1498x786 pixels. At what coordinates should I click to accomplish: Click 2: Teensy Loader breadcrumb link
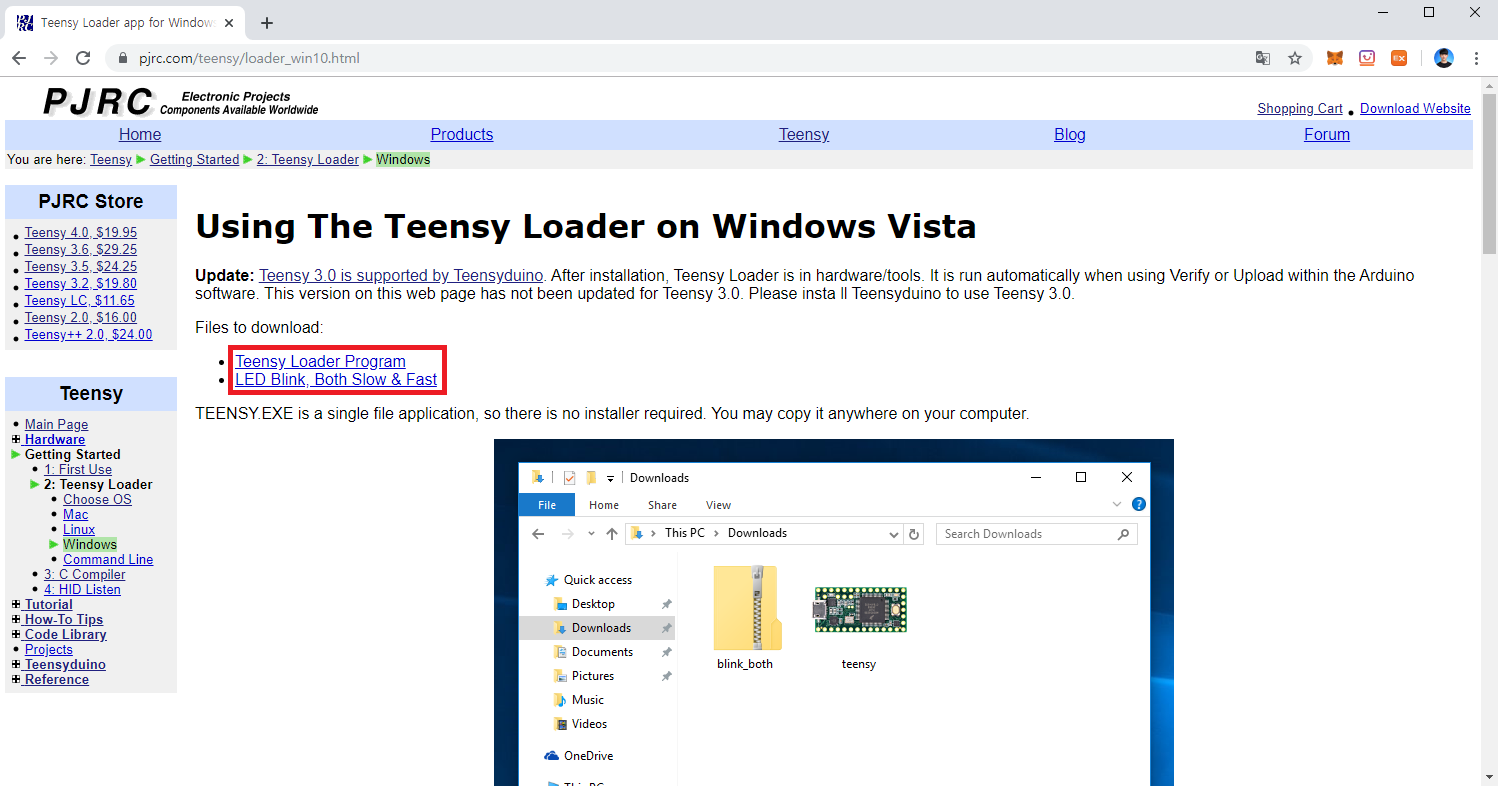[308, 159]
